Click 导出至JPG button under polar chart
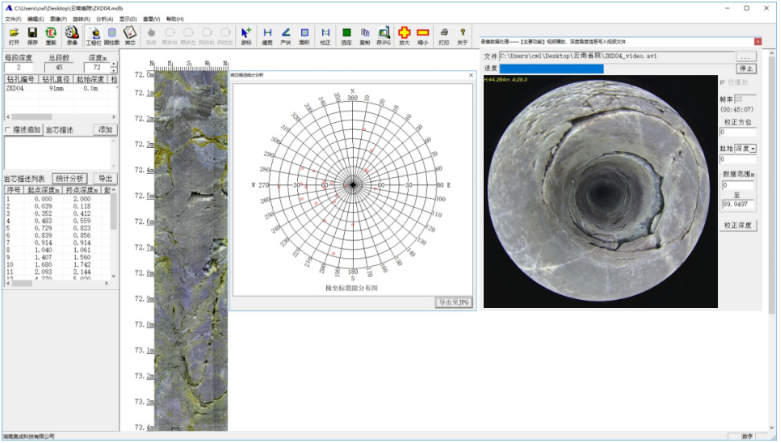The width and height of the screenshot is (781, 443). pos(453,302)
